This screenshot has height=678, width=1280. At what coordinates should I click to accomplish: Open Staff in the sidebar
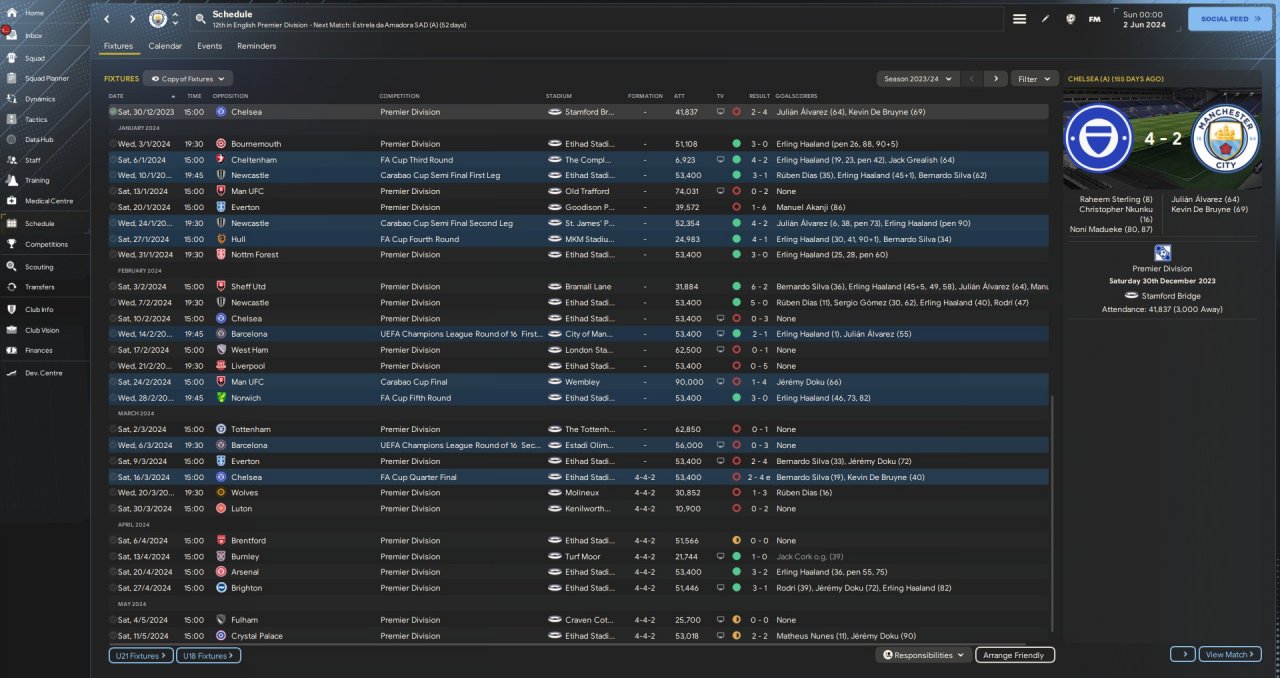(x=33, y=160)
